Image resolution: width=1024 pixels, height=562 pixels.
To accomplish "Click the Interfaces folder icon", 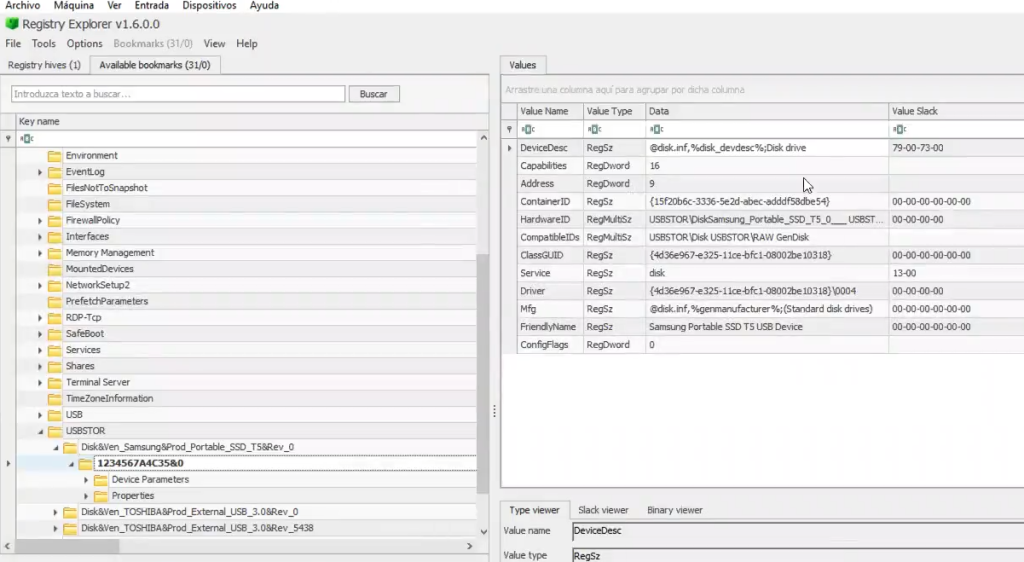I will [55, 237].
